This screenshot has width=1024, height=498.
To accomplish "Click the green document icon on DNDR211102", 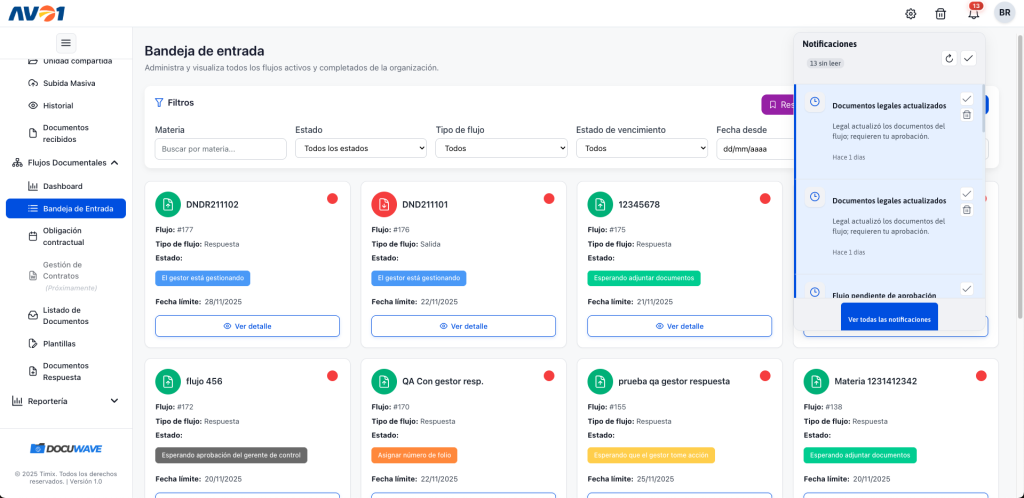I will point(168,204).
